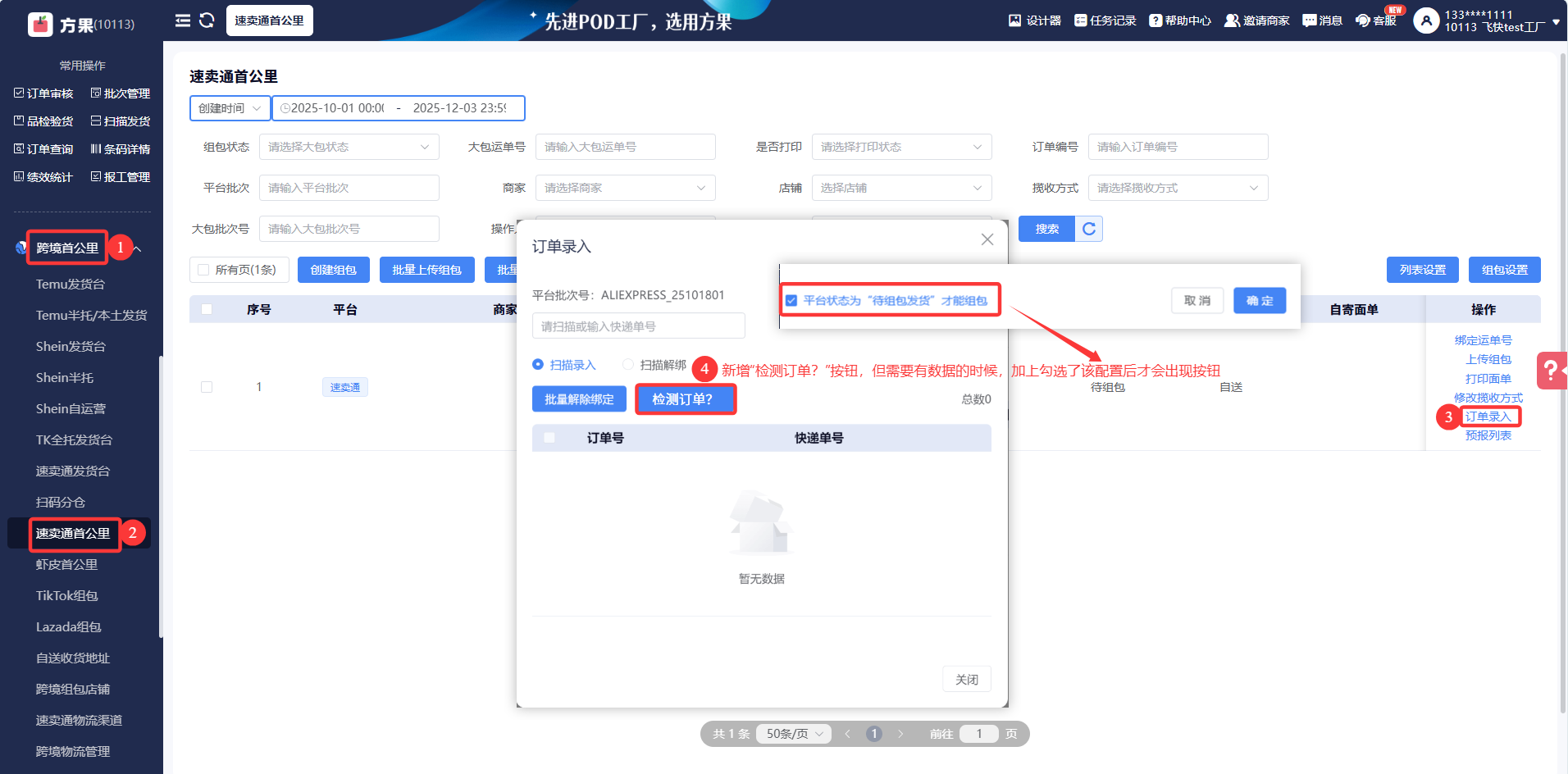This screenshot has height=774, width=1568.
Task: Click 邀请商家 invite merchant
Action: click(x=1257, y=20)
